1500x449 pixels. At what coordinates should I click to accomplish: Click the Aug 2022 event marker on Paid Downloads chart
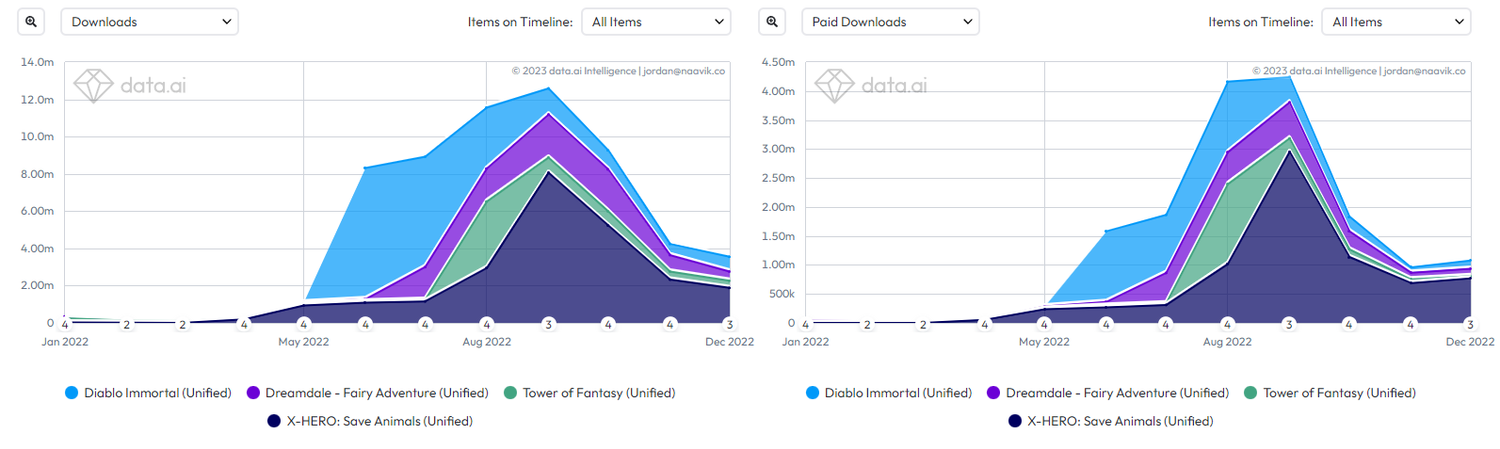click(1228, 324)
